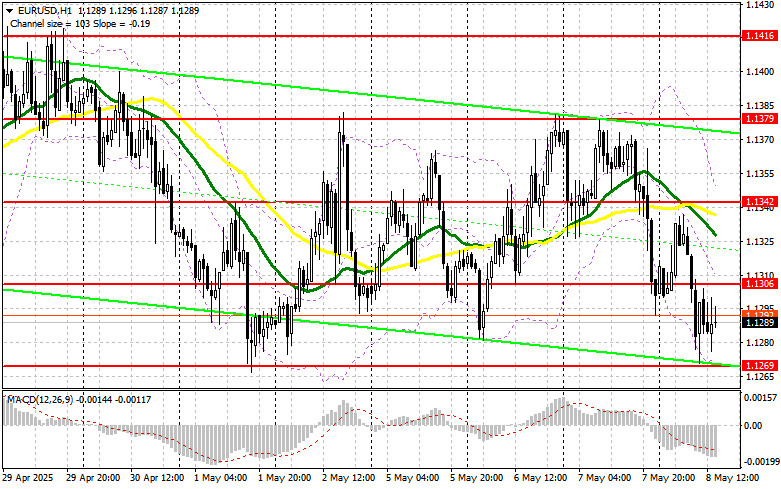Click the '29 Apr 2025' time axis label
Viewport: 781px width, 489px height.
tap(28, 478)
